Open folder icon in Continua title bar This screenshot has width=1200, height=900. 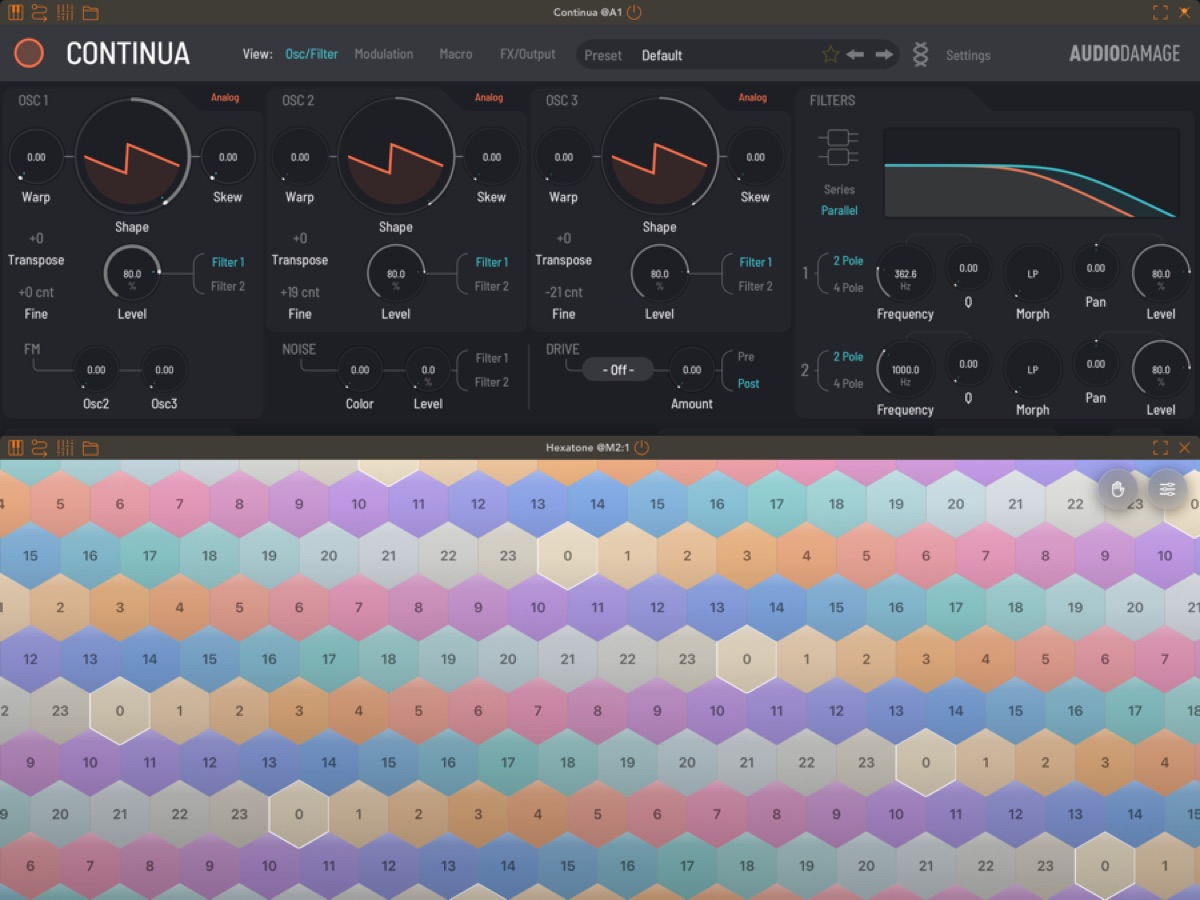tap(90, 13)
